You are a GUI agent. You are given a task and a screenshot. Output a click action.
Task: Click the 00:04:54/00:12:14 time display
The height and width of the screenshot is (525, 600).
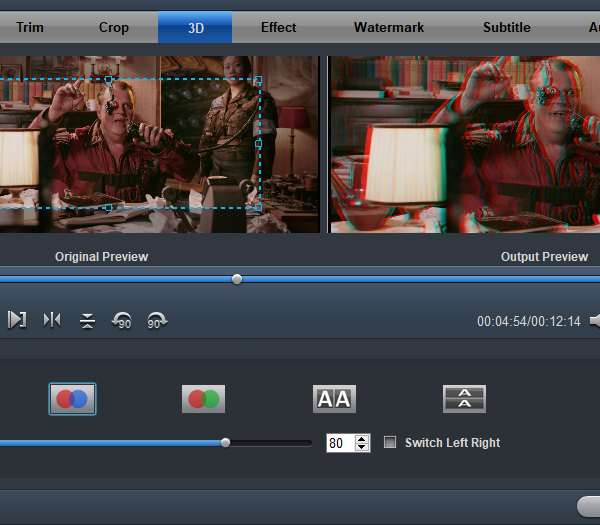[x=528, y=321]
